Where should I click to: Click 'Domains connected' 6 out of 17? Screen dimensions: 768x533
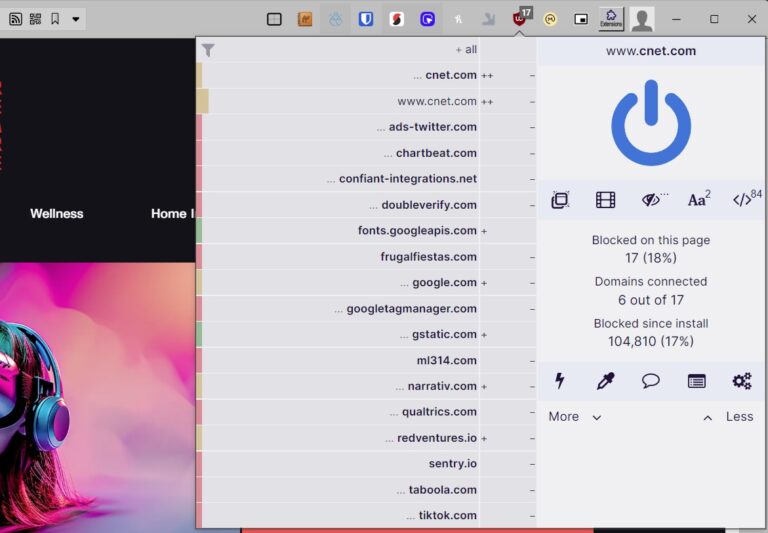pyautogui.click(x=650, y=291)
